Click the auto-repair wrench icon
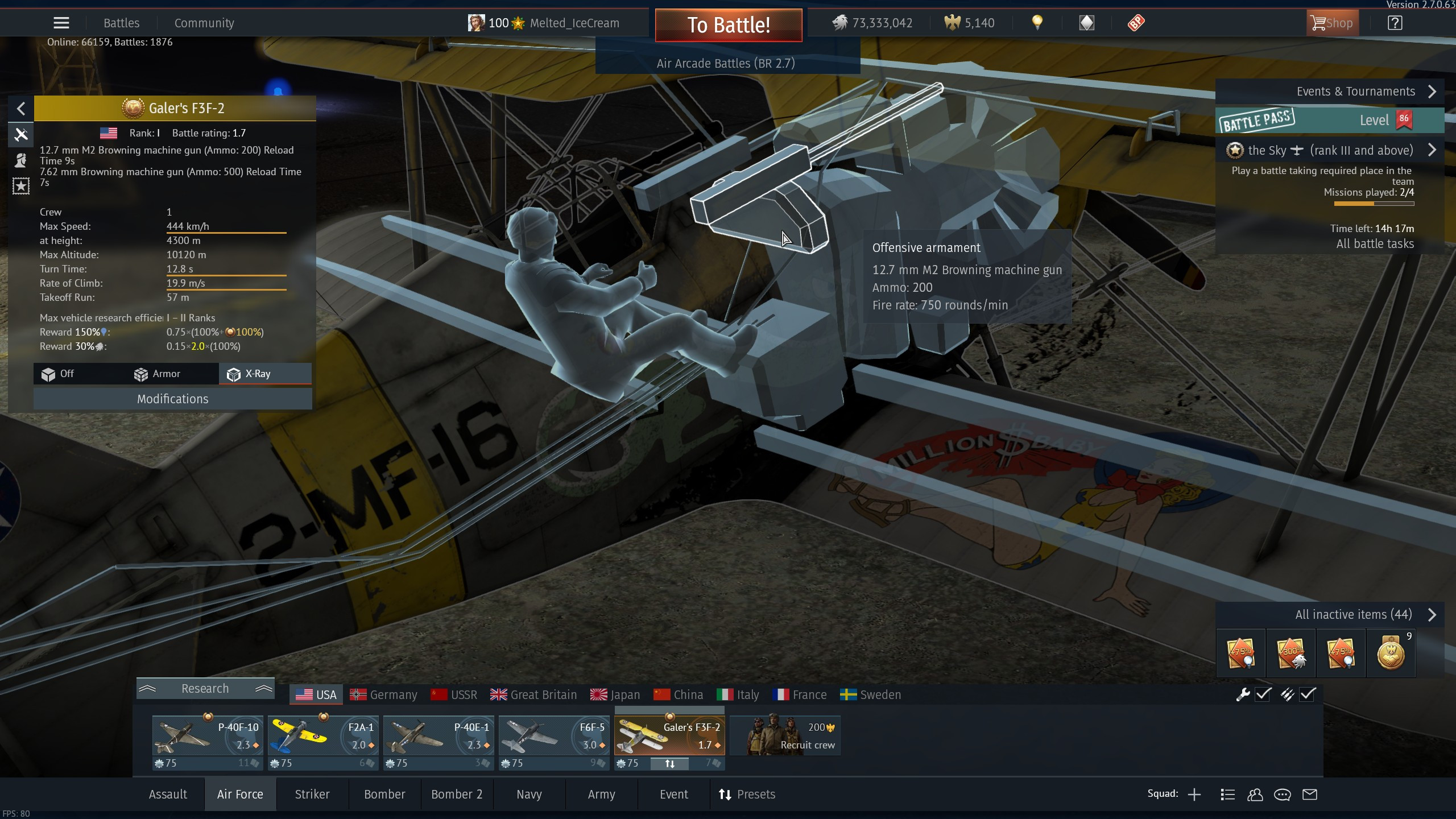1456x819 pixels. [x=1243, y=694]
